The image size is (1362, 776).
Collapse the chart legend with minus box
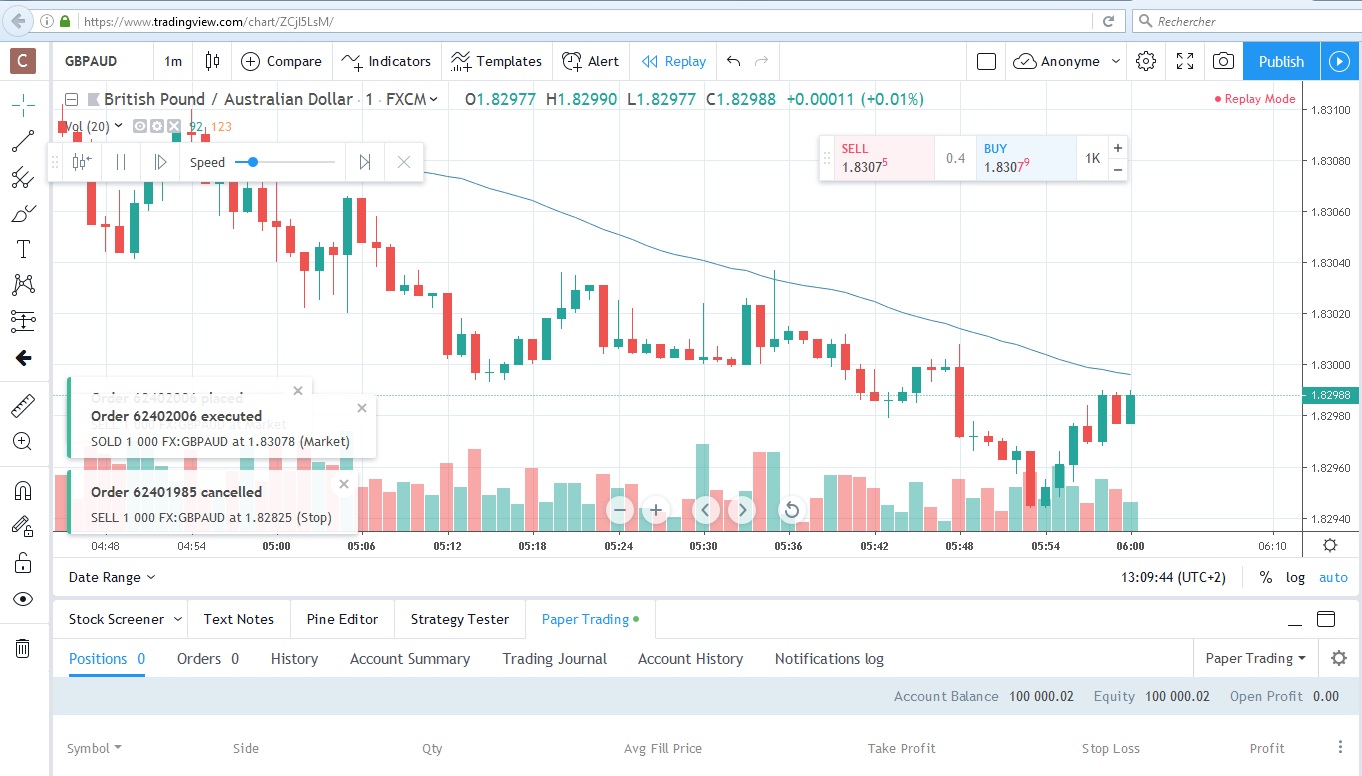[71, 99]
